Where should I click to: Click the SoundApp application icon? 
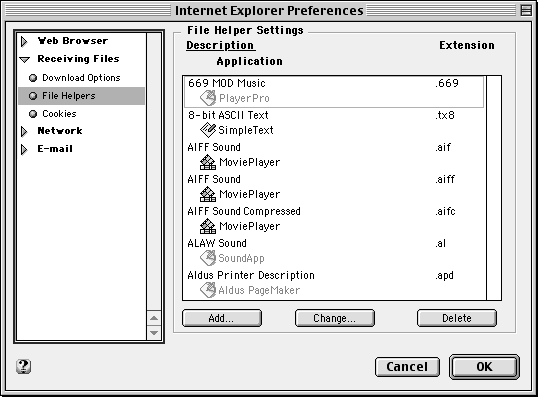click(208, 258)
